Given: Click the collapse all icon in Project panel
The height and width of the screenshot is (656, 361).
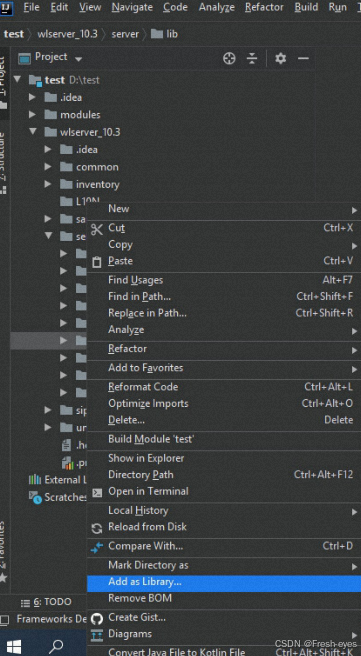Looking at the screenshot, I should pyautogui.click(x=252, y=59).
